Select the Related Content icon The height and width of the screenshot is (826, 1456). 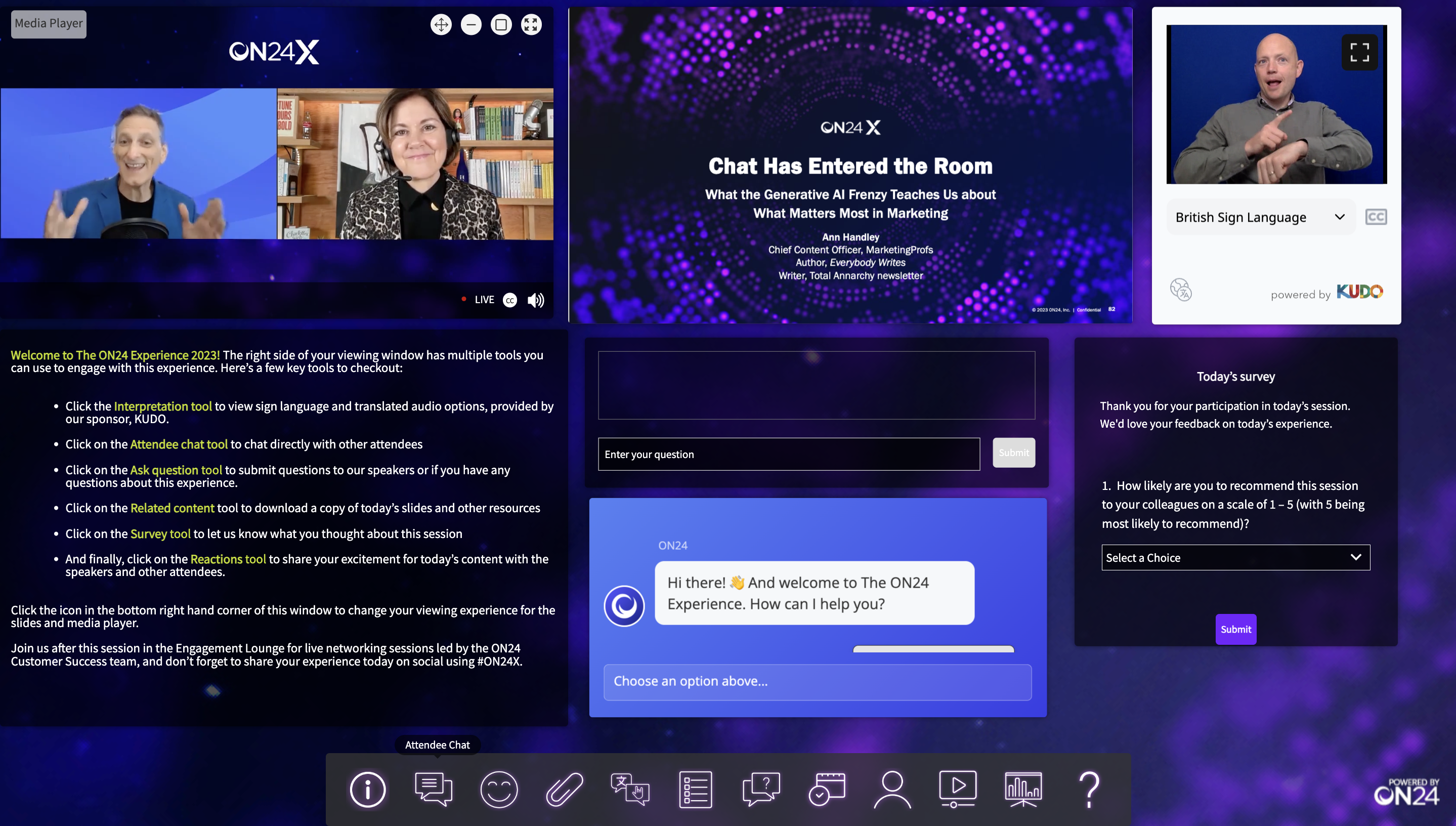click(564, 788)
